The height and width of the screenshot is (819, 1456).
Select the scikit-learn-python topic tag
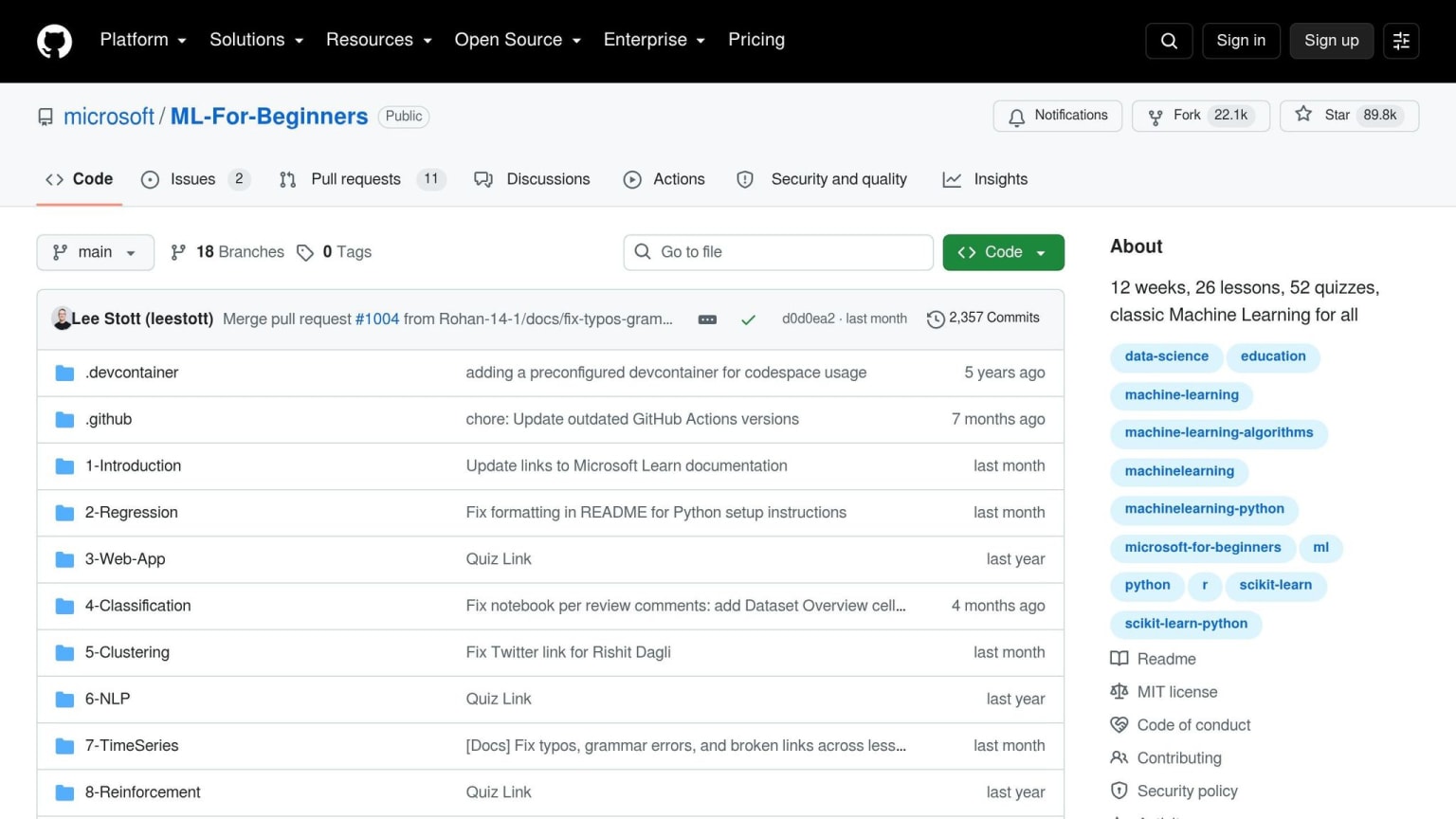(x=1186, y=624)
